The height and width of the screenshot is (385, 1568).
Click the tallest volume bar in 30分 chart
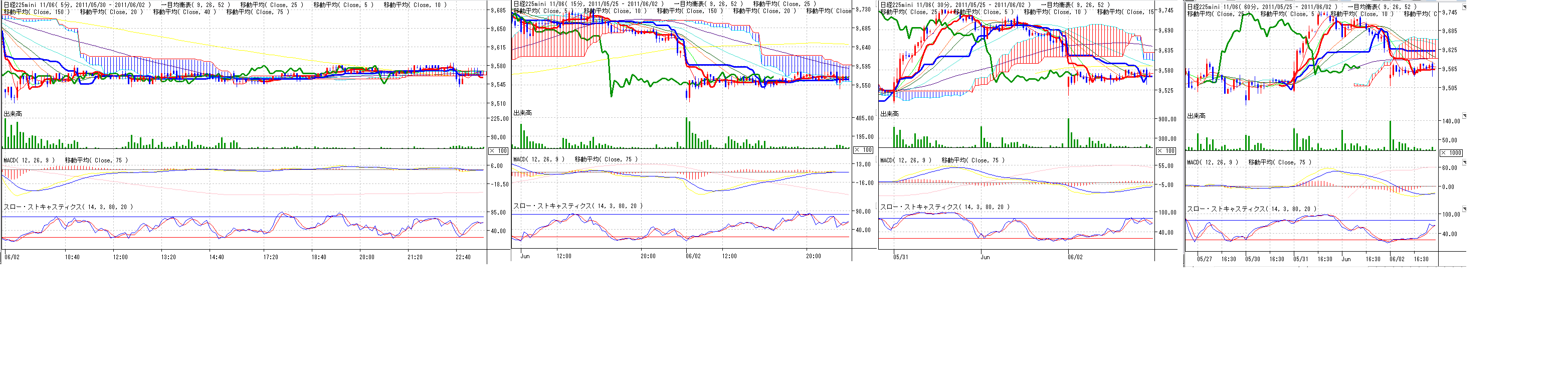coord(1069,133)
